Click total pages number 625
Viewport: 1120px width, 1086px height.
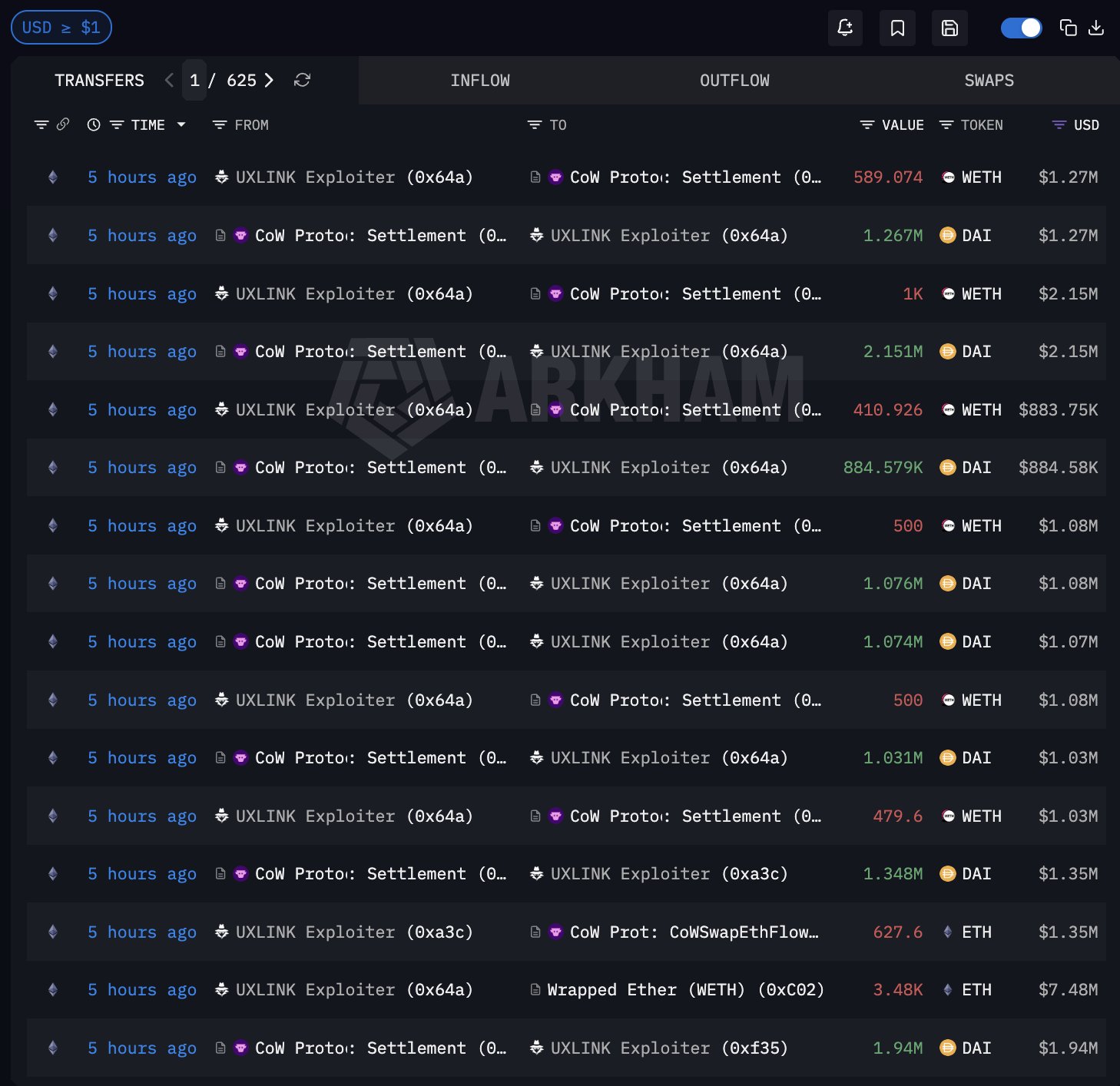(241, 81)
